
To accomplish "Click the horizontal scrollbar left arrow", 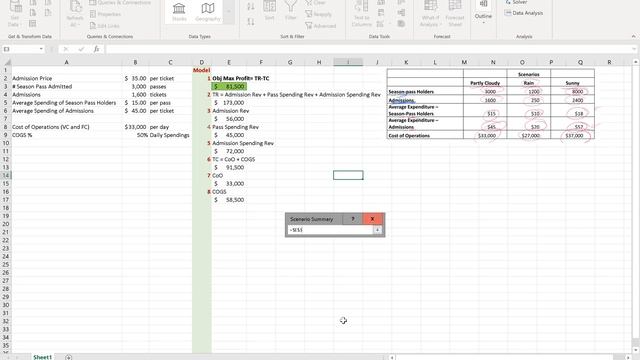I will coord(392,358).
